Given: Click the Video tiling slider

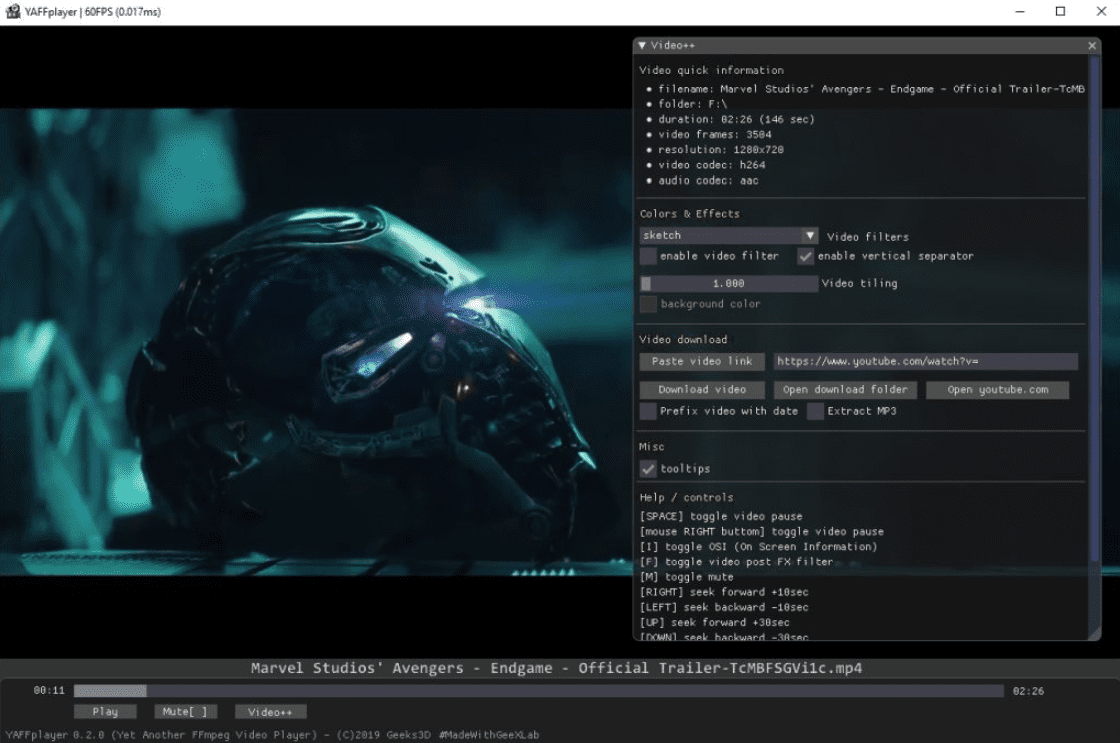Looking at the screenshot, I should 729,284.
